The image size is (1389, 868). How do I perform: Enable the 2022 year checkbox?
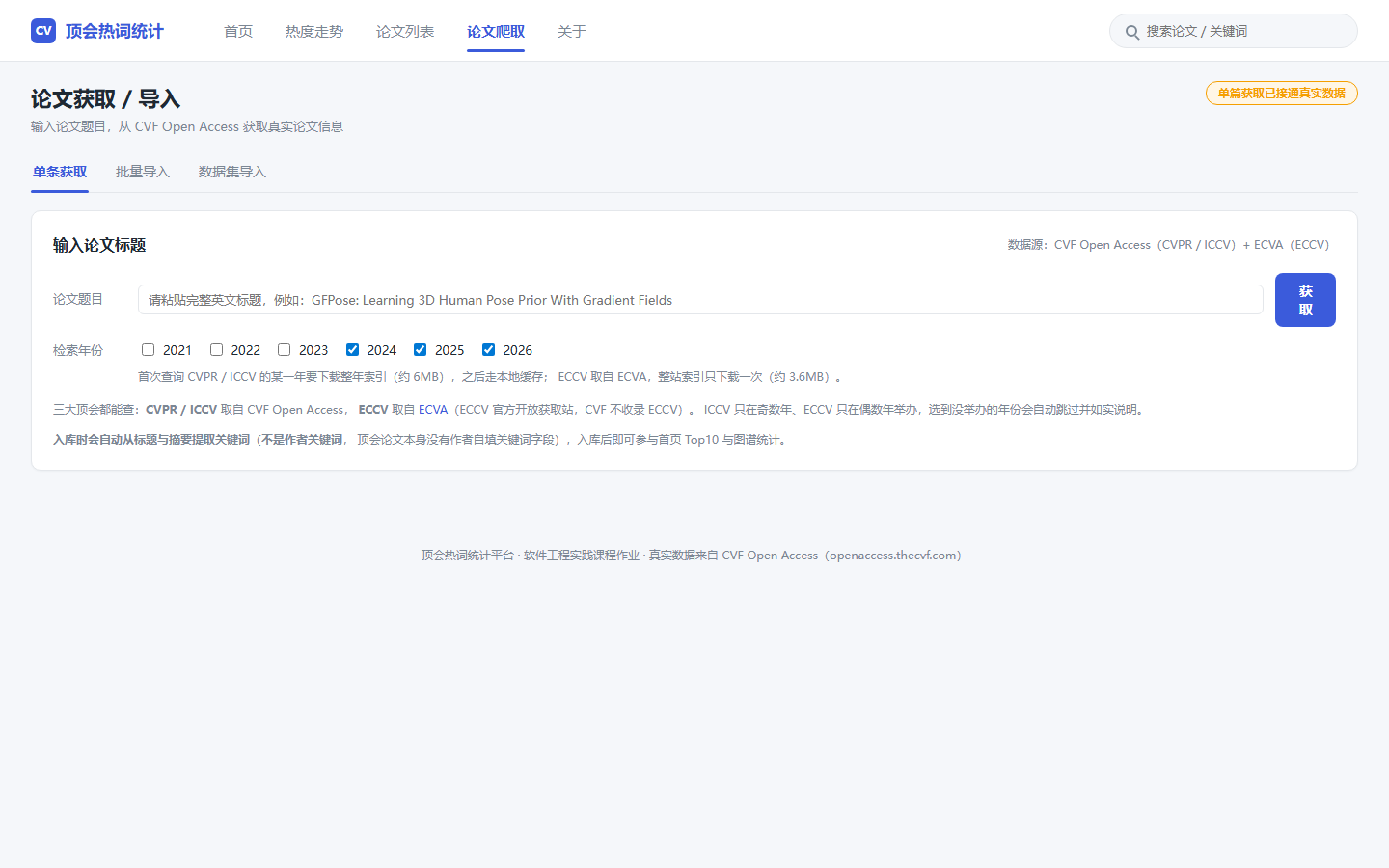pyautogui.click(x=216, y=350)
